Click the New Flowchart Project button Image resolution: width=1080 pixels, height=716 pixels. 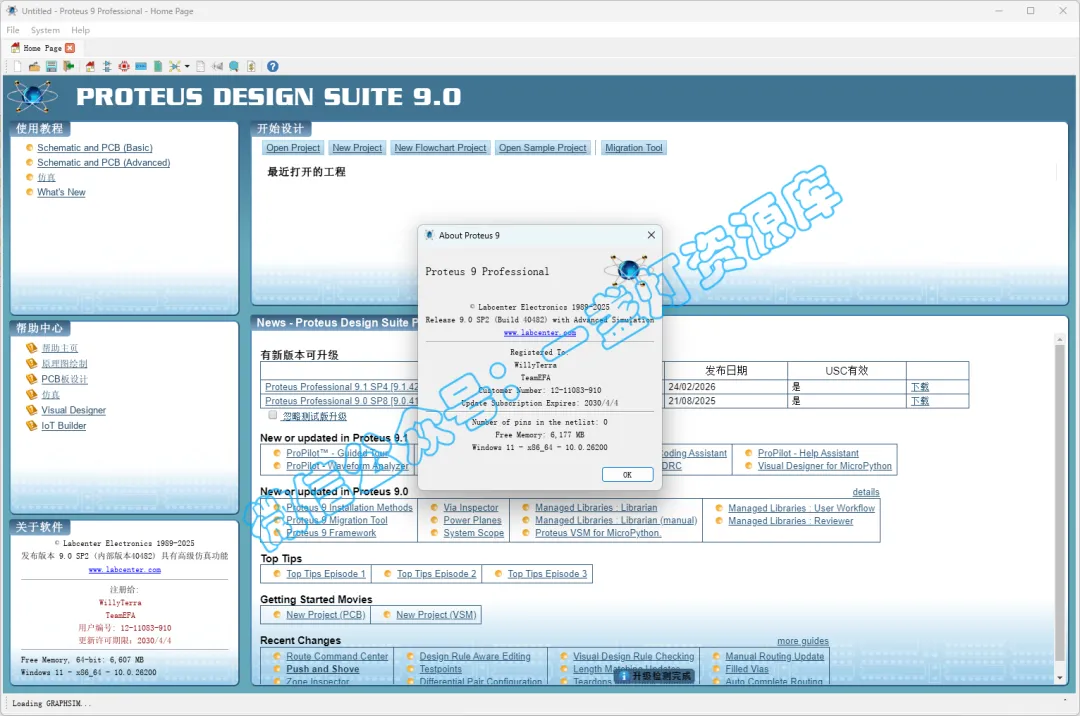tap(440, 148)
